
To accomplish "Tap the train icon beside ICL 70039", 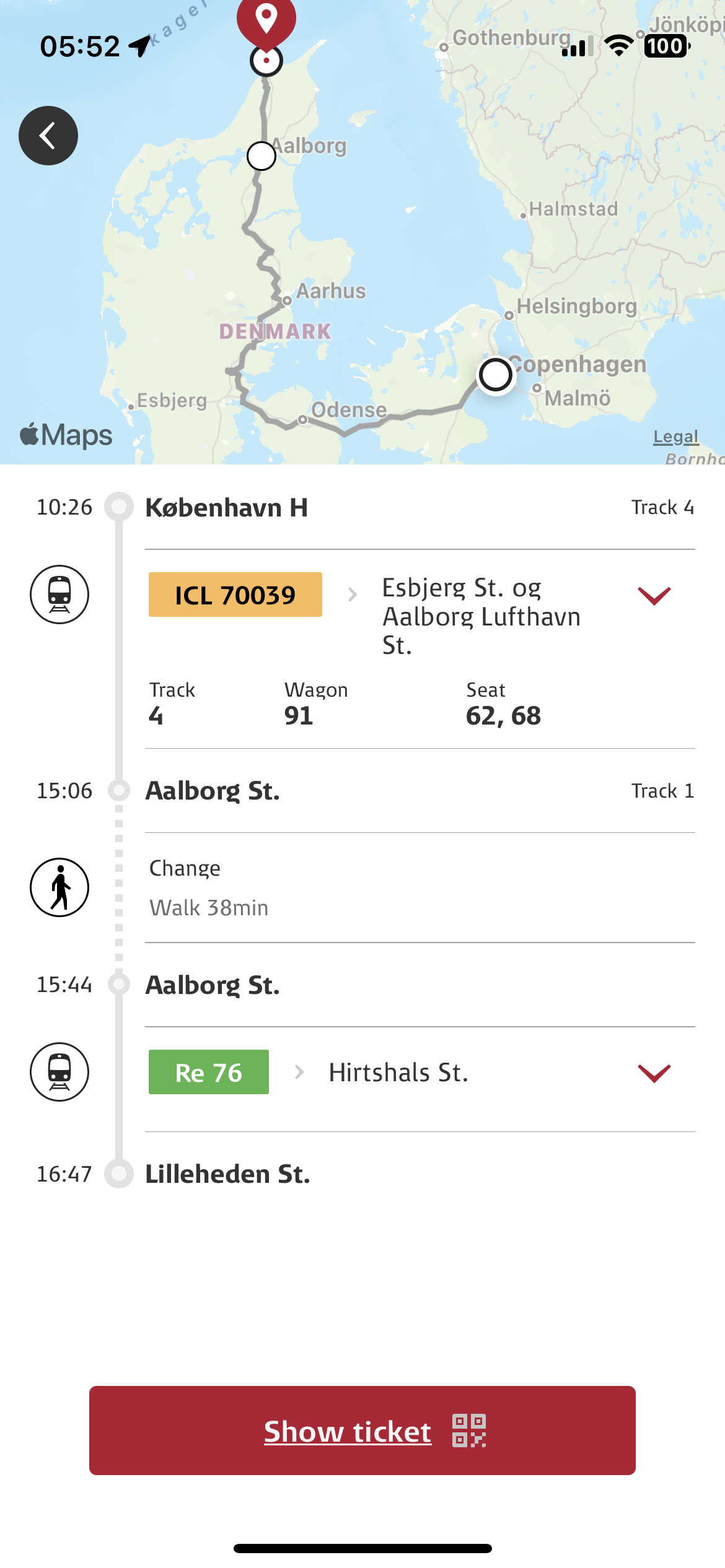I will 59,595.
